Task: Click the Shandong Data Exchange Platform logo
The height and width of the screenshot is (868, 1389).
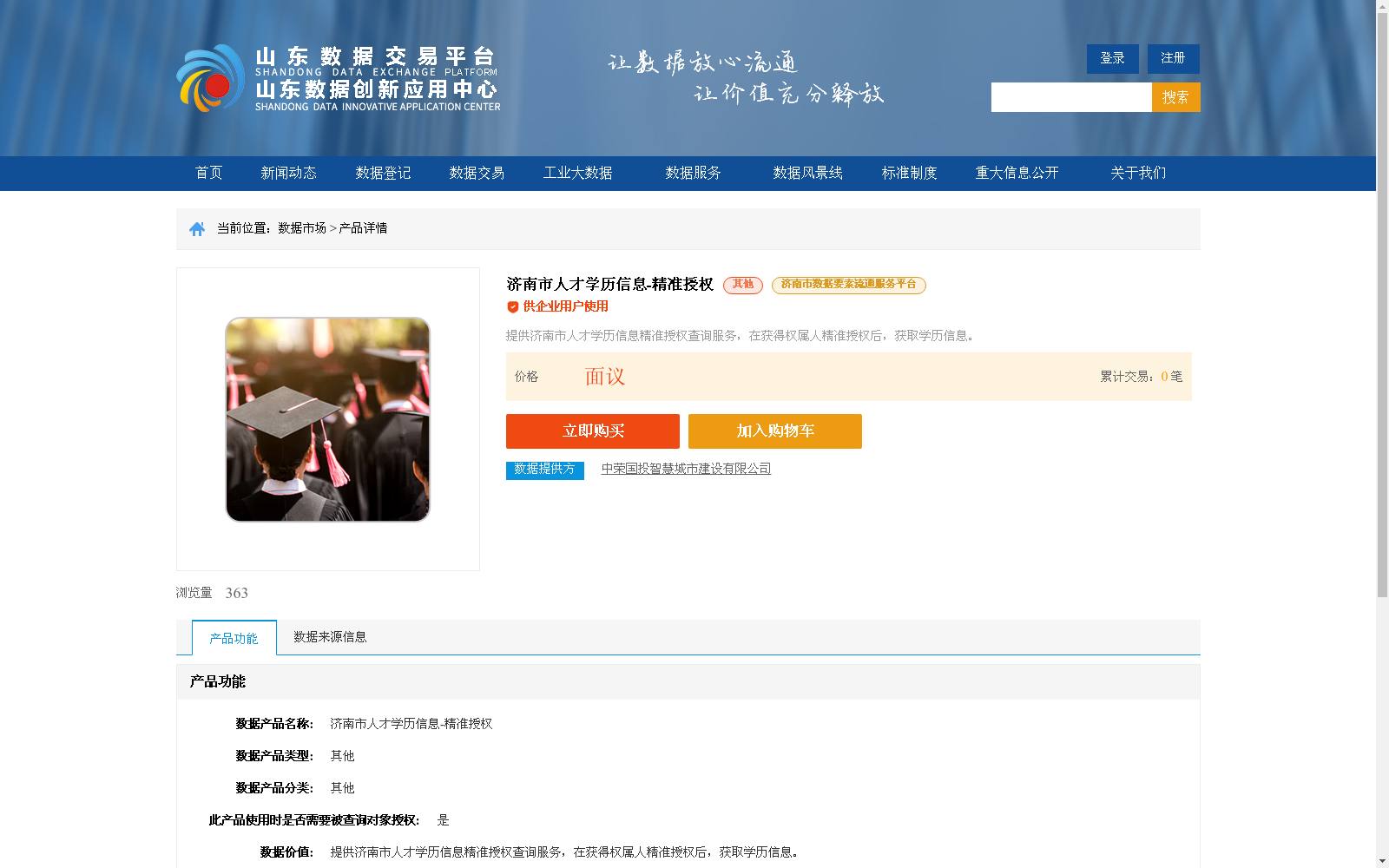Action: click(339, 78)
